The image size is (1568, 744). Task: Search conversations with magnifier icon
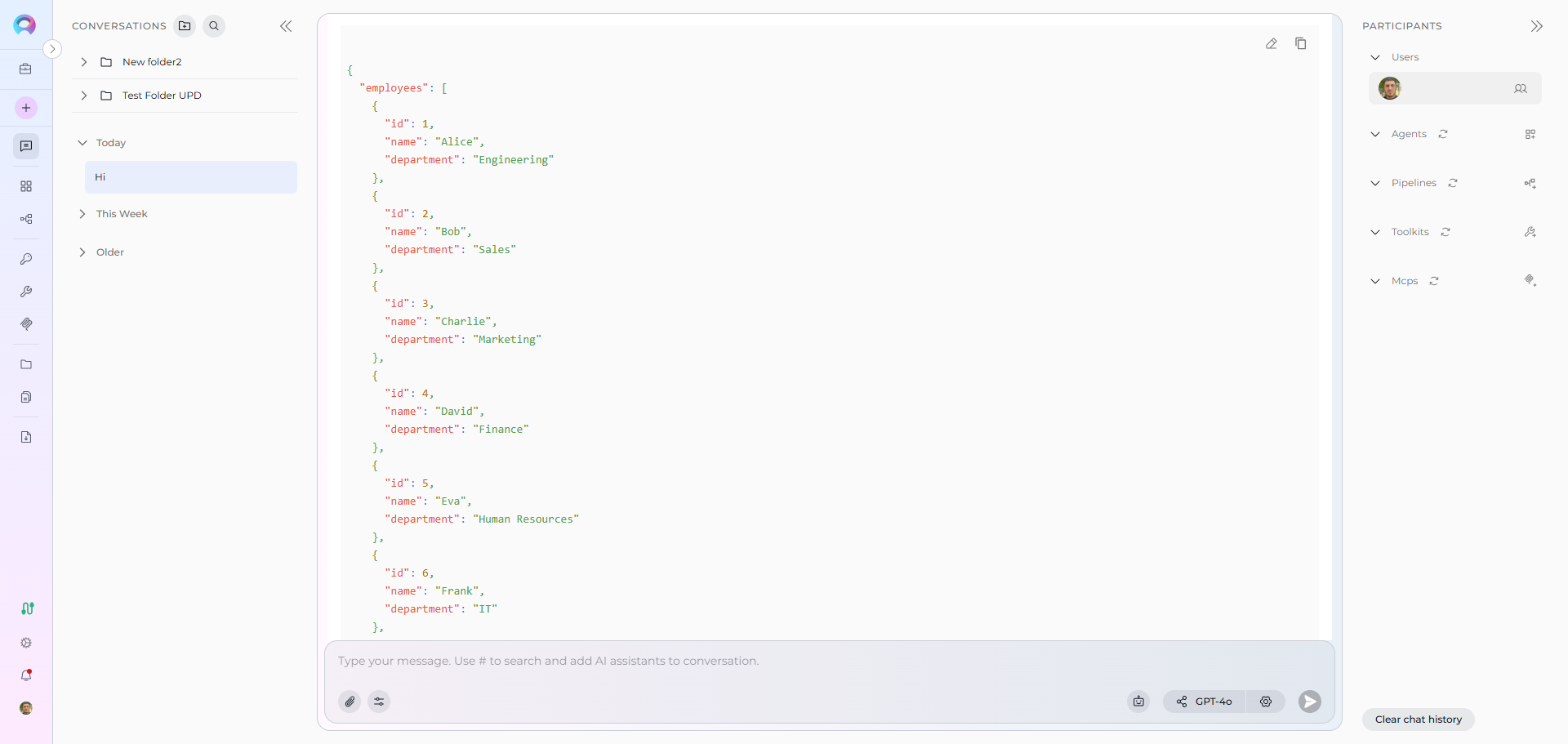pos(214,26)
